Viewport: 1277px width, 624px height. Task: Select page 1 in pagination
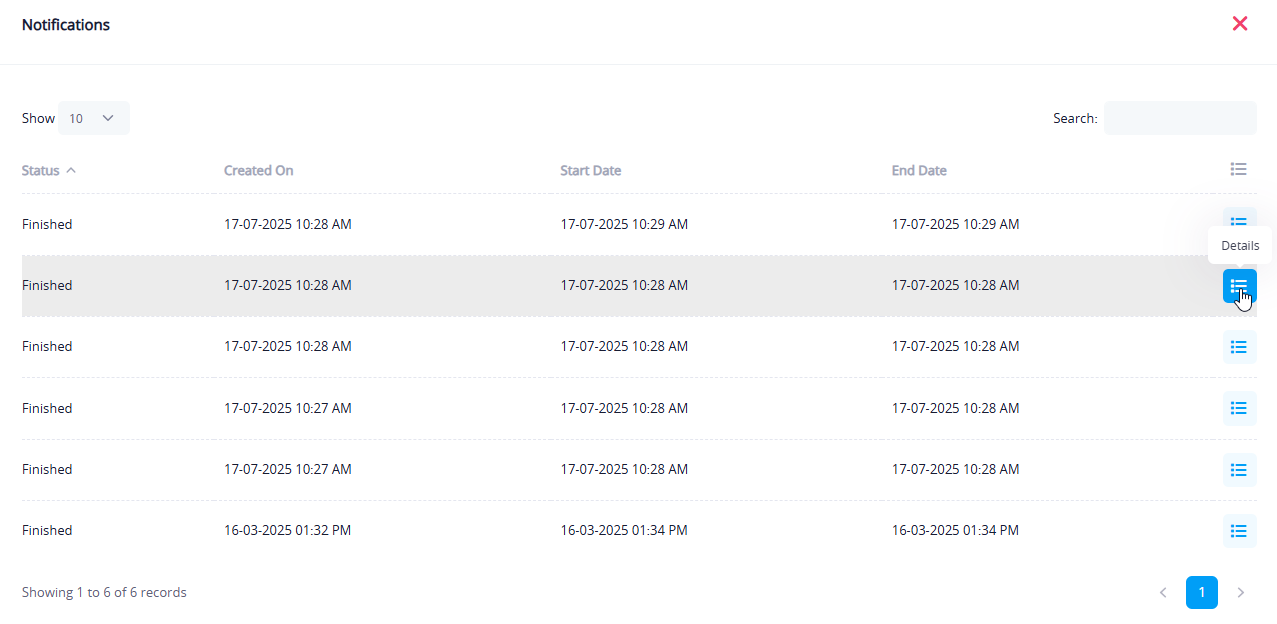coord(1201,593)
